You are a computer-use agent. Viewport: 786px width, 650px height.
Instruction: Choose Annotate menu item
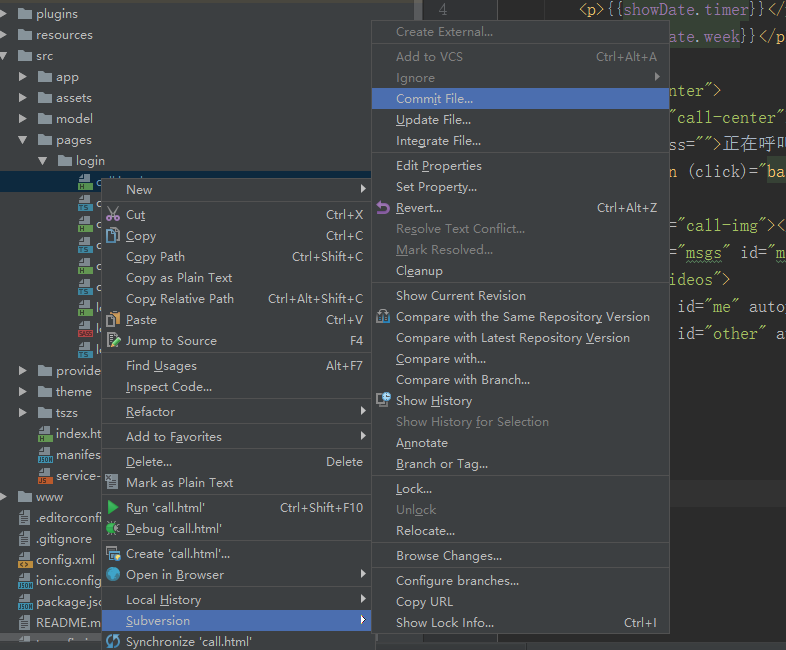click(x=520, y=443)
